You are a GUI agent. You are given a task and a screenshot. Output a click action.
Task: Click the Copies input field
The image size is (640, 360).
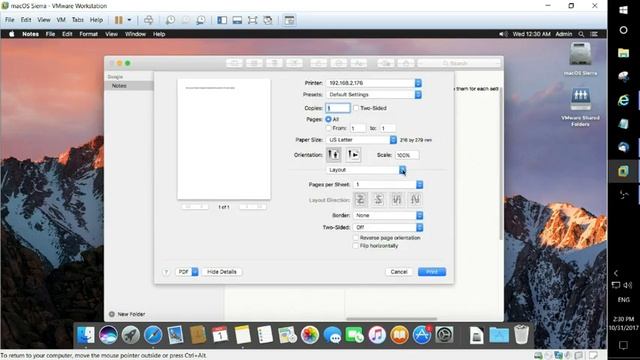coord(338,108)
